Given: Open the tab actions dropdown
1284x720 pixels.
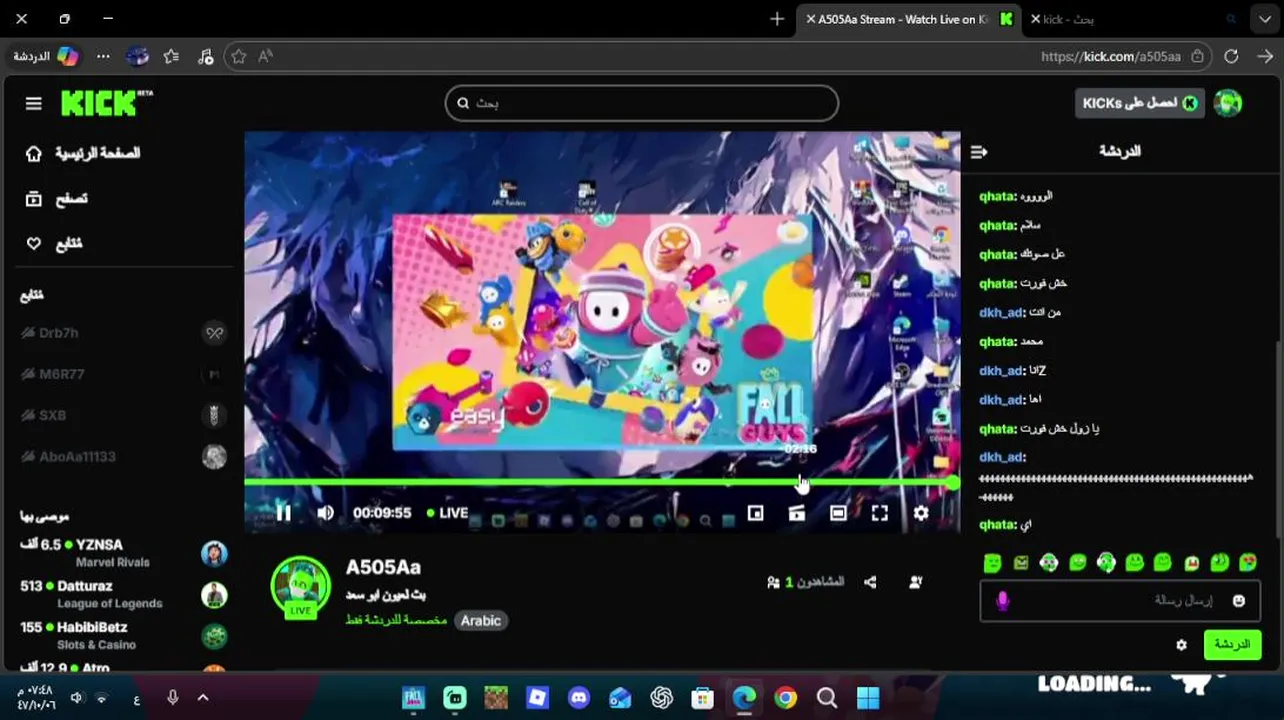Looking at the screenshot, I should click(1265, 19).
